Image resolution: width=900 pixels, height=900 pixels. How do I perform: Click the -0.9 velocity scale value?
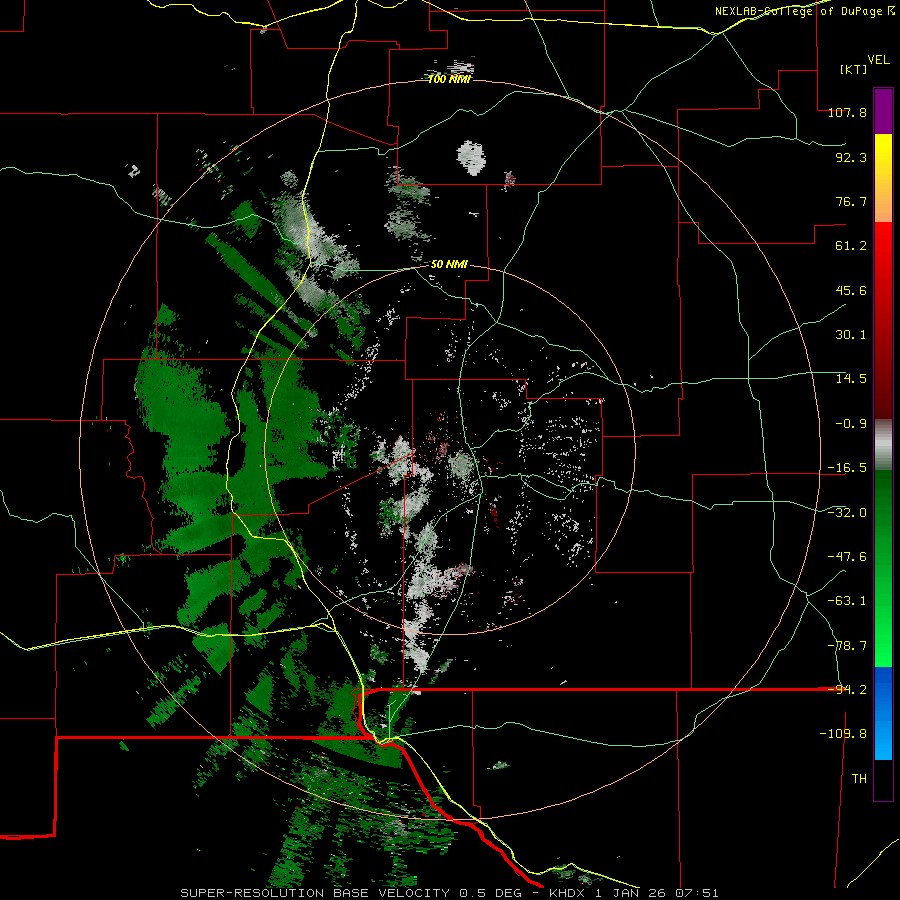pos(851,424)
